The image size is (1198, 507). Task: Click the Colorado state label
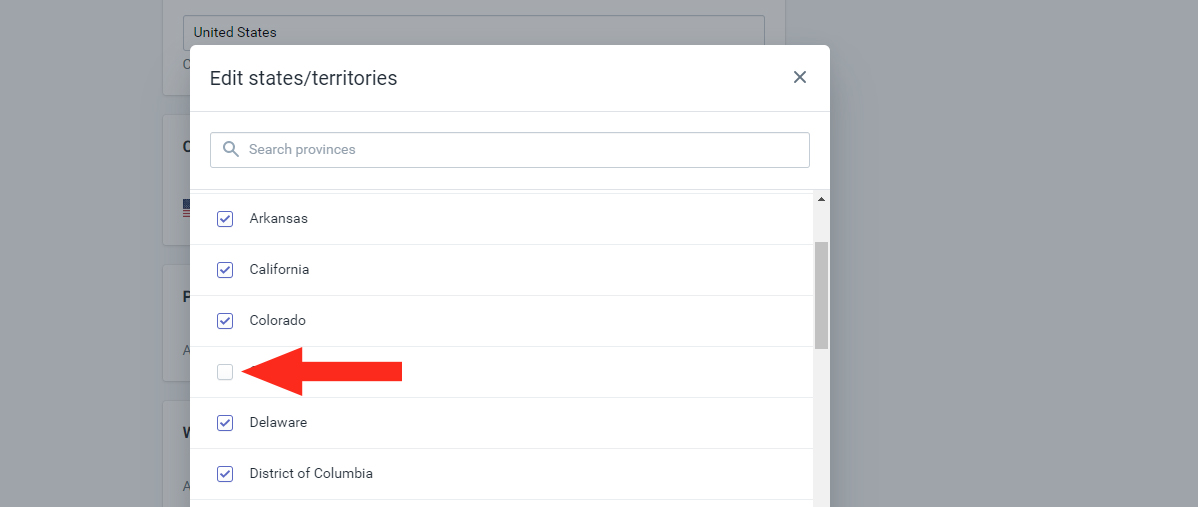tap(277, 321)
